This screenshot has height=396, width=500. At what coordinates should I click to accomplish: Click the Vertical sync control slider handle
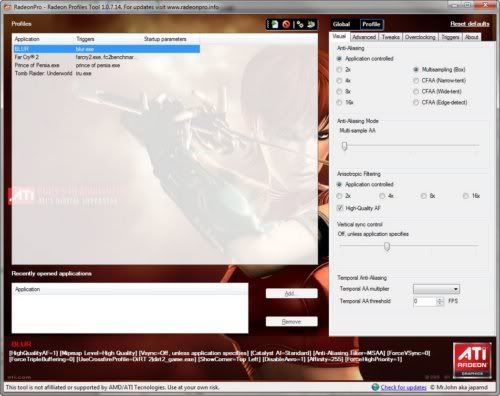point(387,246)
